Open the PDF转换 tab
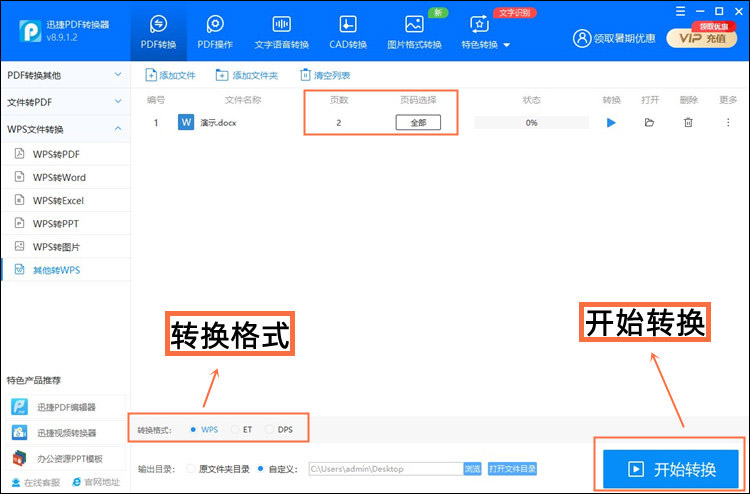Image resolution: width=750 pixels, height=494 pixels. coord(158,32)
